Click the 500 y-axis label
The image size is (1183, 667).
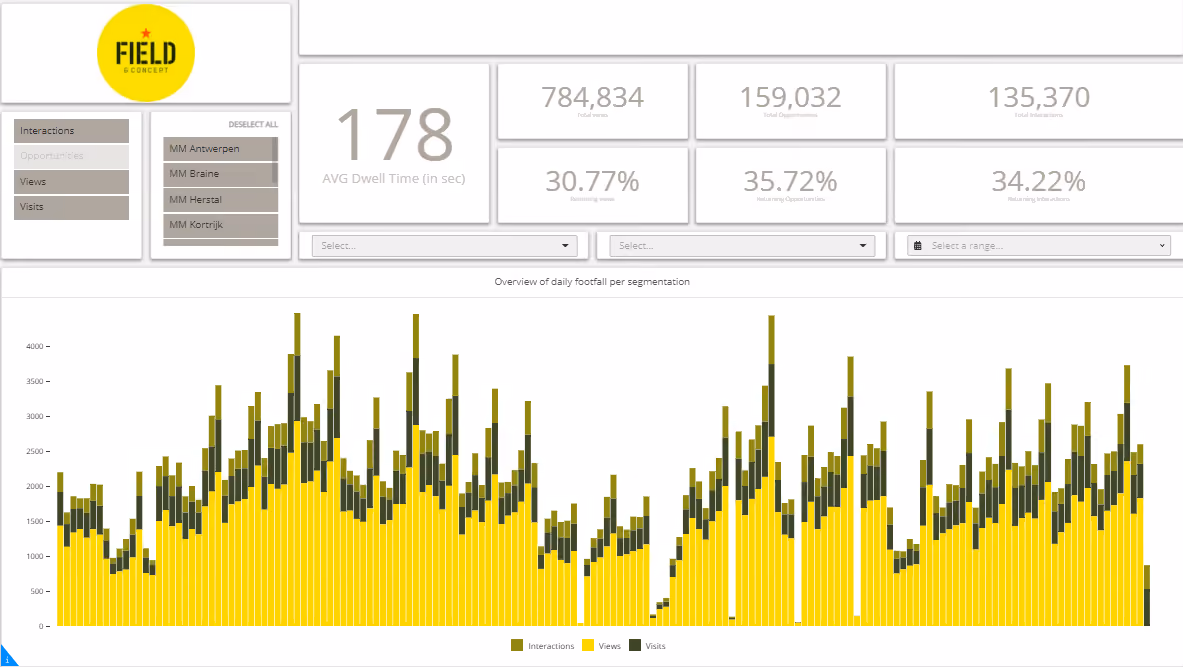pos(37,592)
